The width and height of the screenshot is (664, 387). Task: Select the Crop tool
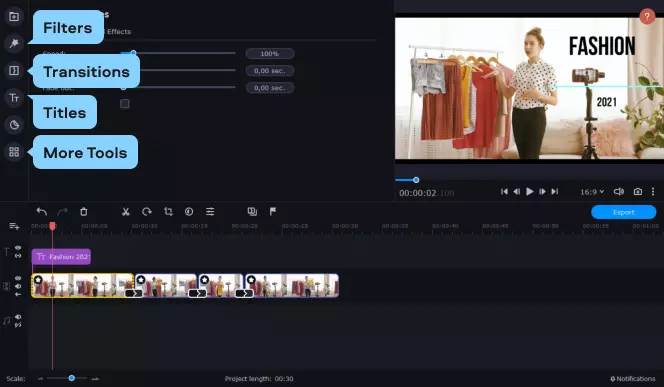click(x=168, y=211)
